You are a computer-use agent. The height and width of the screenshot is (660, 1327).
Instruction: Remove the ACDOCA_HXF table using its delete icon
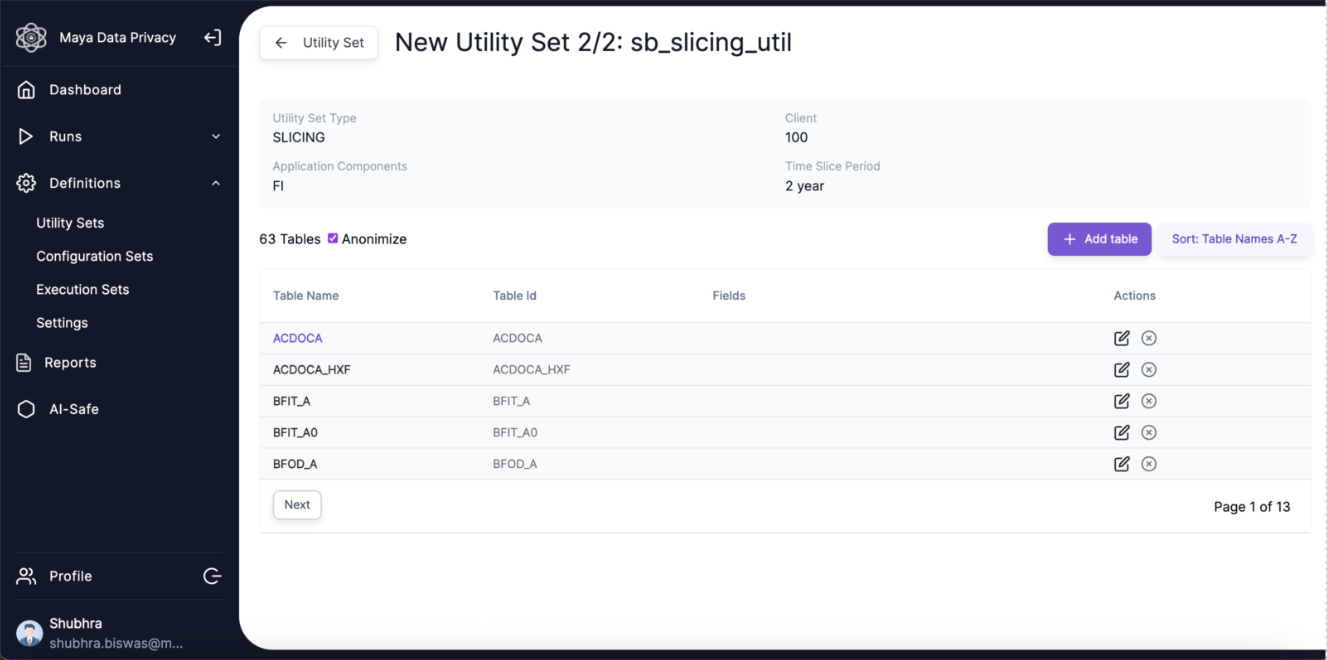[1149, 370]
